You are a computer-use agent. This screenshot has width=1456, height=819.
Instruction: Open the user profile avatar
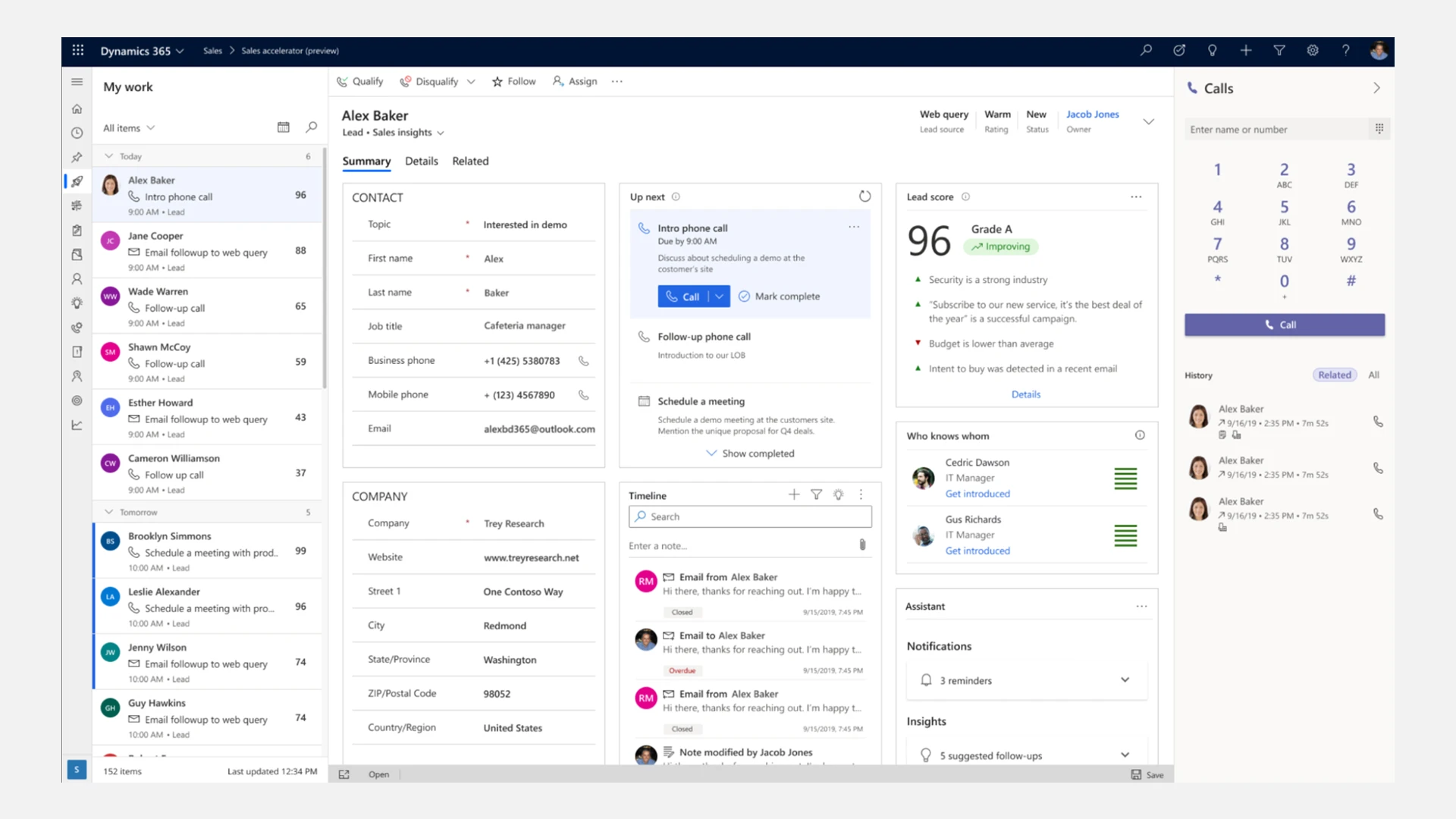coord(1379,51)
